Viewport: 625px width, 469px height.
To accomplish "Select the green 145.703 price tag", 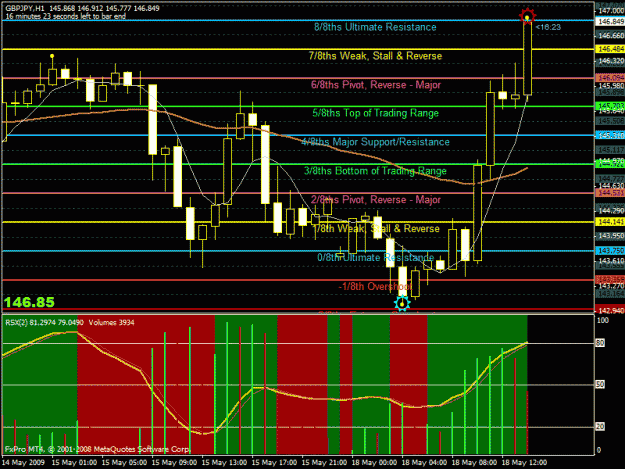I will click(x=610, y=106).
